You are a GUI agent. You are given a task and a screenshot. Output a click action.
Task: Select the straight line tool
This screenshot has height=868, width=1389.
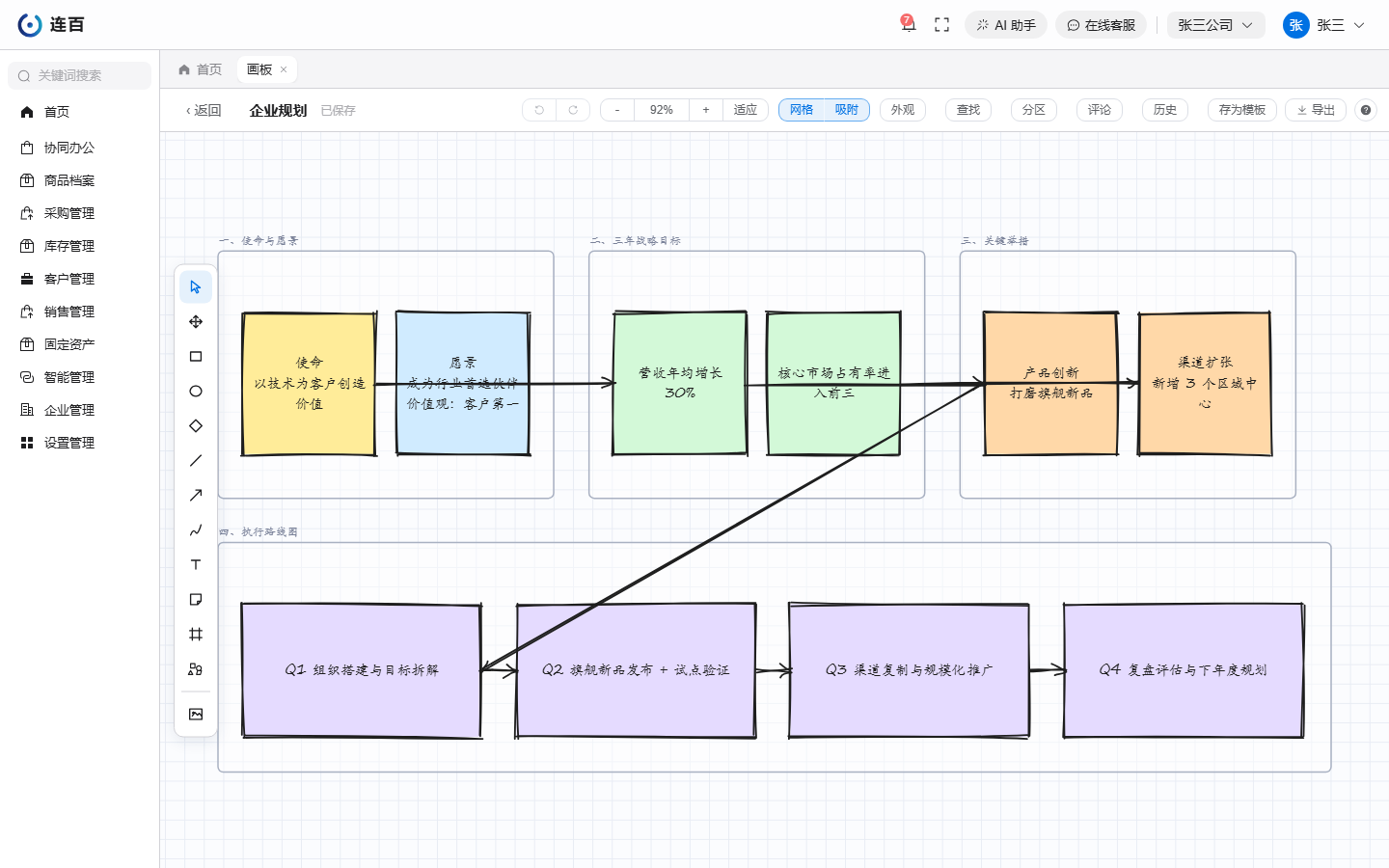click(196, 461)
